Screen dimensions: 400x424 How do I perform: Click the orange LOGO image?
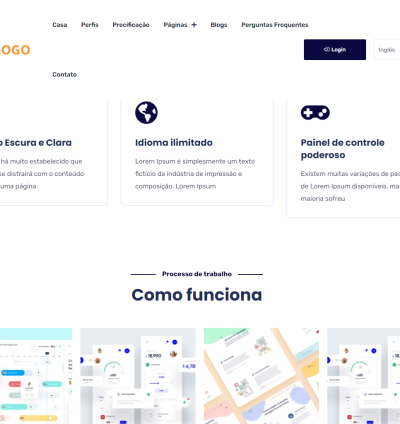pyautogui.click(x=15, y=50)
